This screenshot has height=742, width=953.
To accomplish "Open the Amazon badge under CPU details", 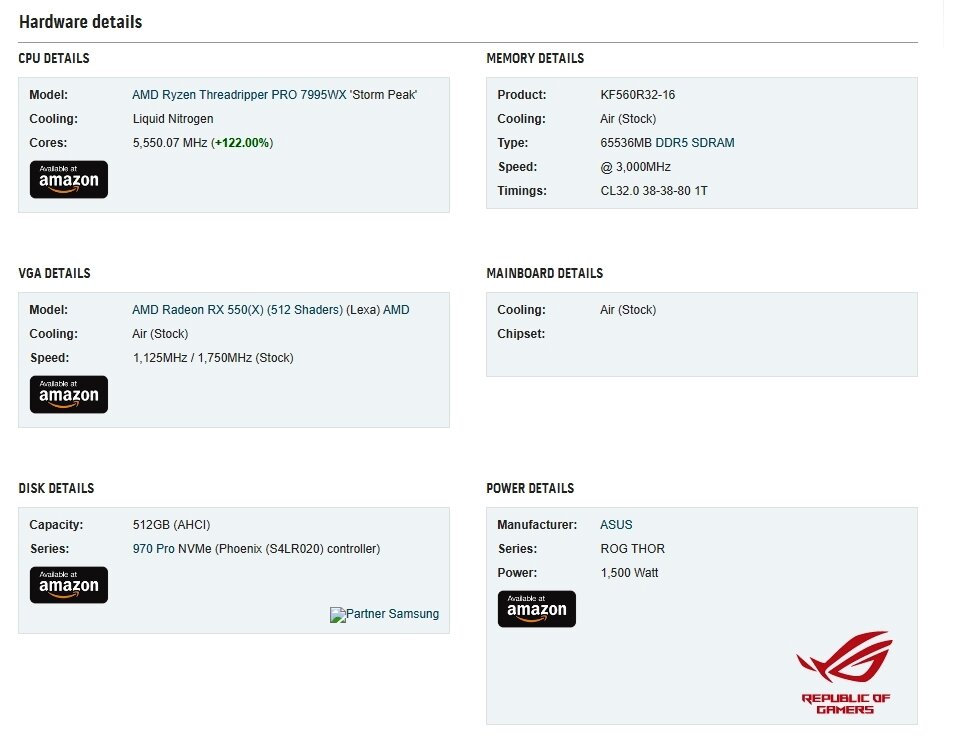I will [69, 179].
